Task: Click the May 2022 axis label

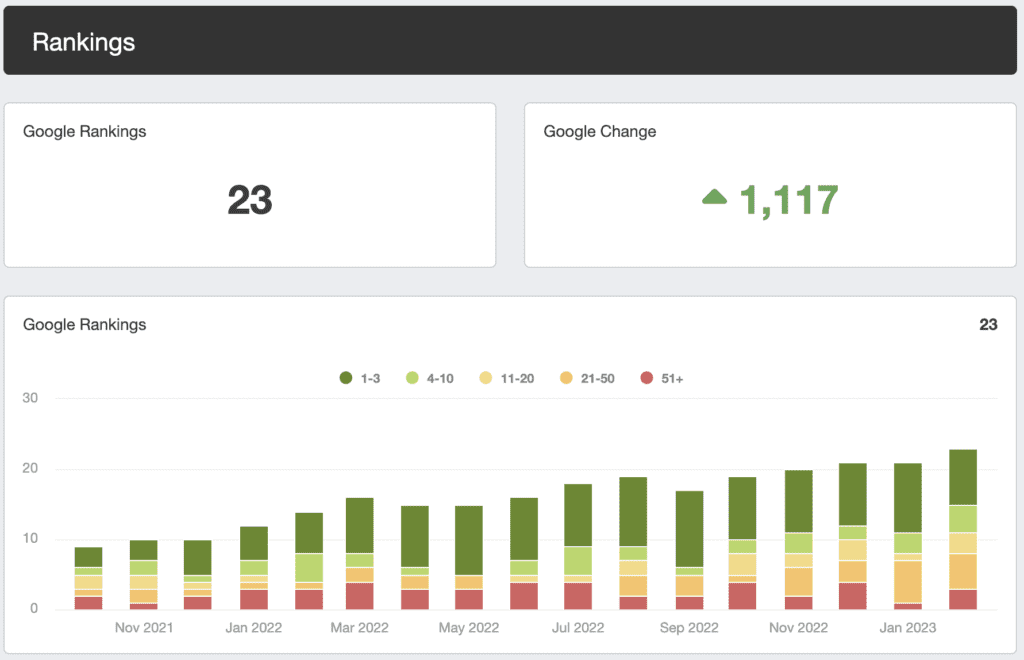Action: pyautogui.click(x=469, y=628)
